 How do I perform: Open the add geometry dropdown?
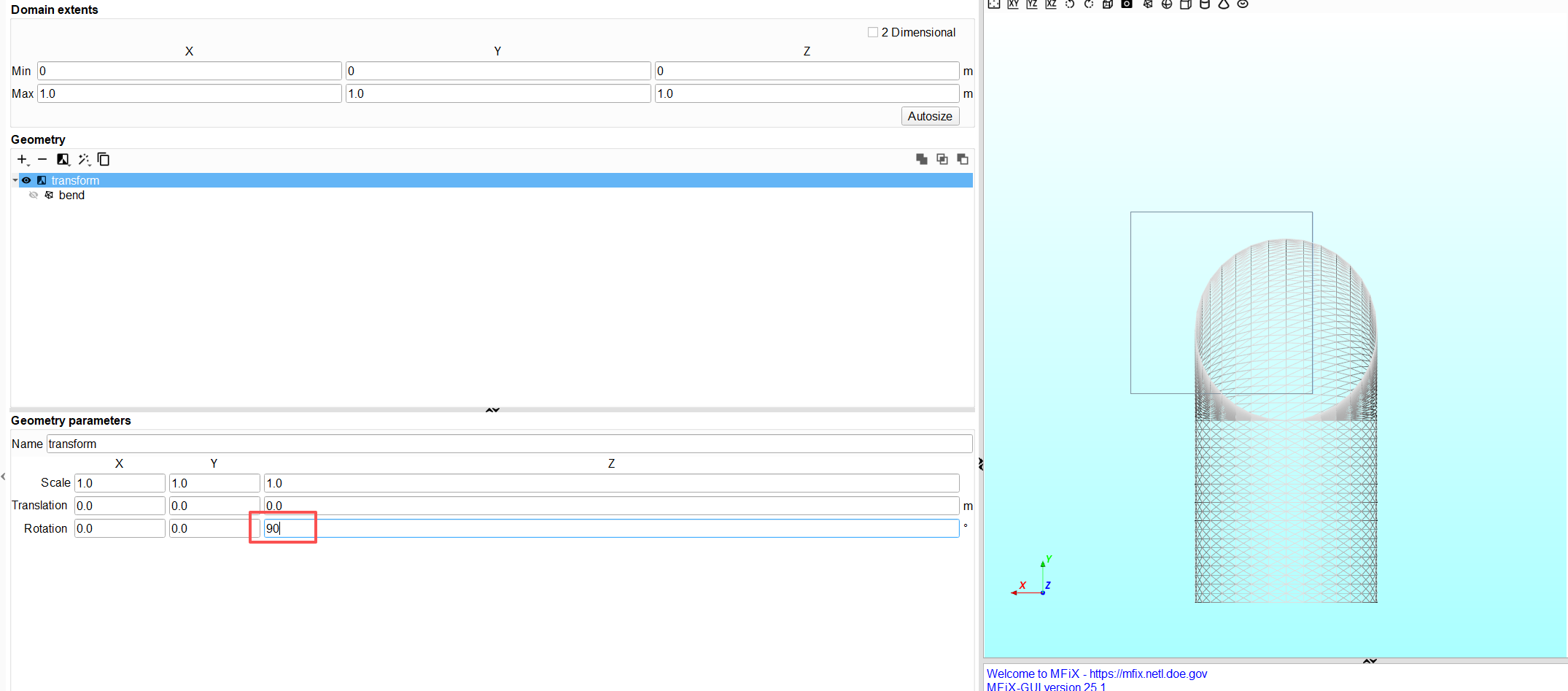23,159
